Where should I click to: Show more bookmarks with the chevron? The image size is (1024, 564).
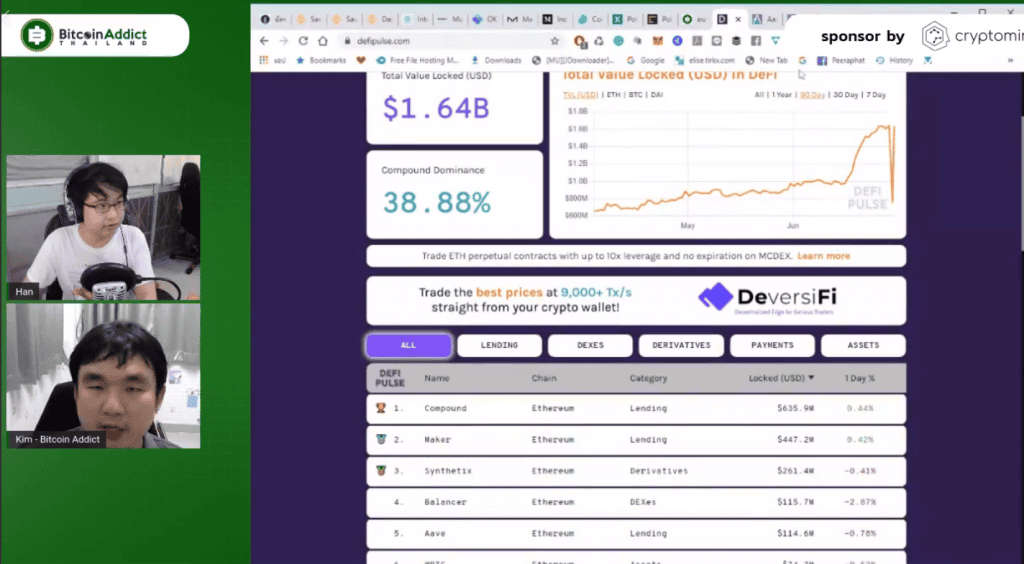click(1010, 60)
